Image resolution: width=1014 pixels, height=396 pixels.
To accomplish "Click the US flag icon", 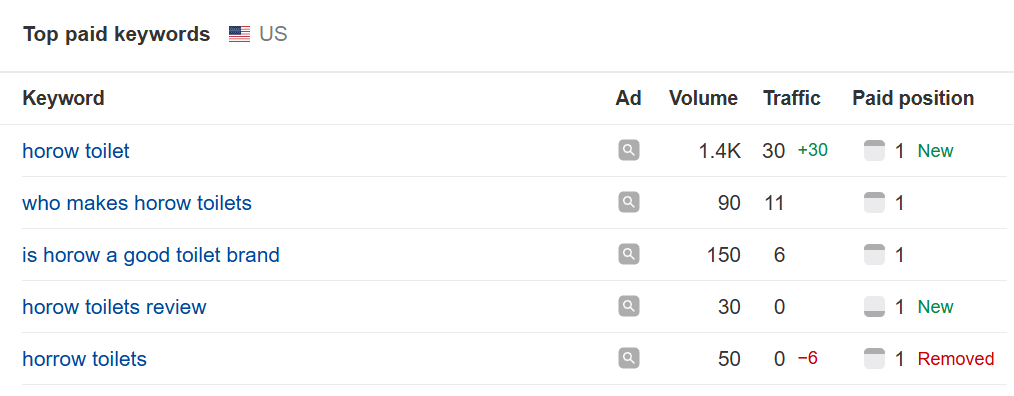I will coord(239,34).
